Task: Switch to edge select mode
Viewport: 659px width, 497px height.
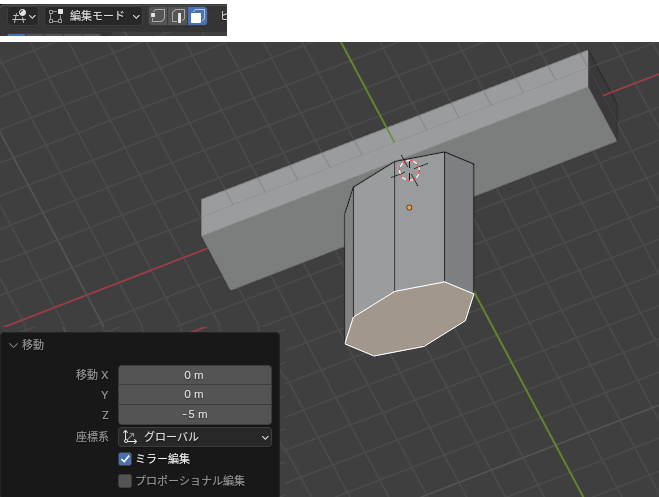Action: point(178,16)
